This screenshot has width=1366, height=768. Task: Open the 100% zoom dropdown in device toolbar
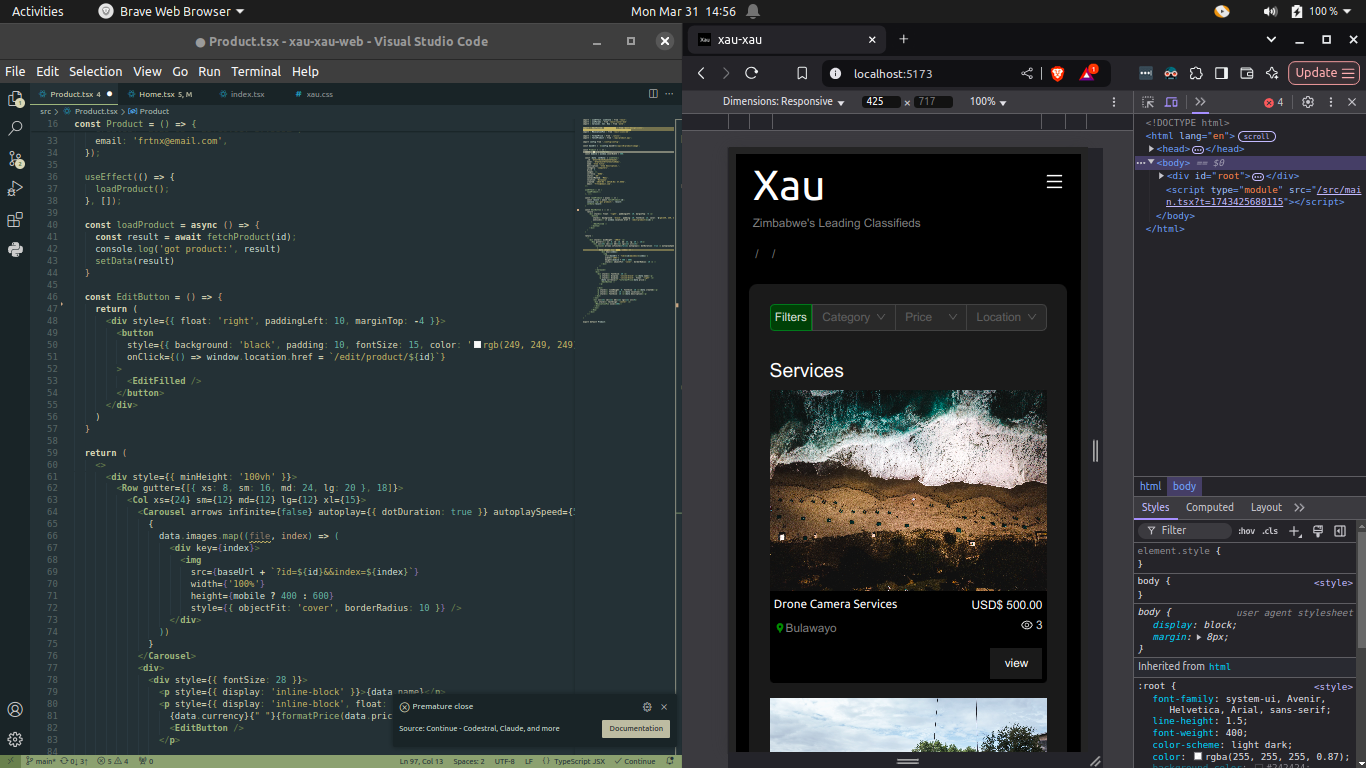click(988, 102)
